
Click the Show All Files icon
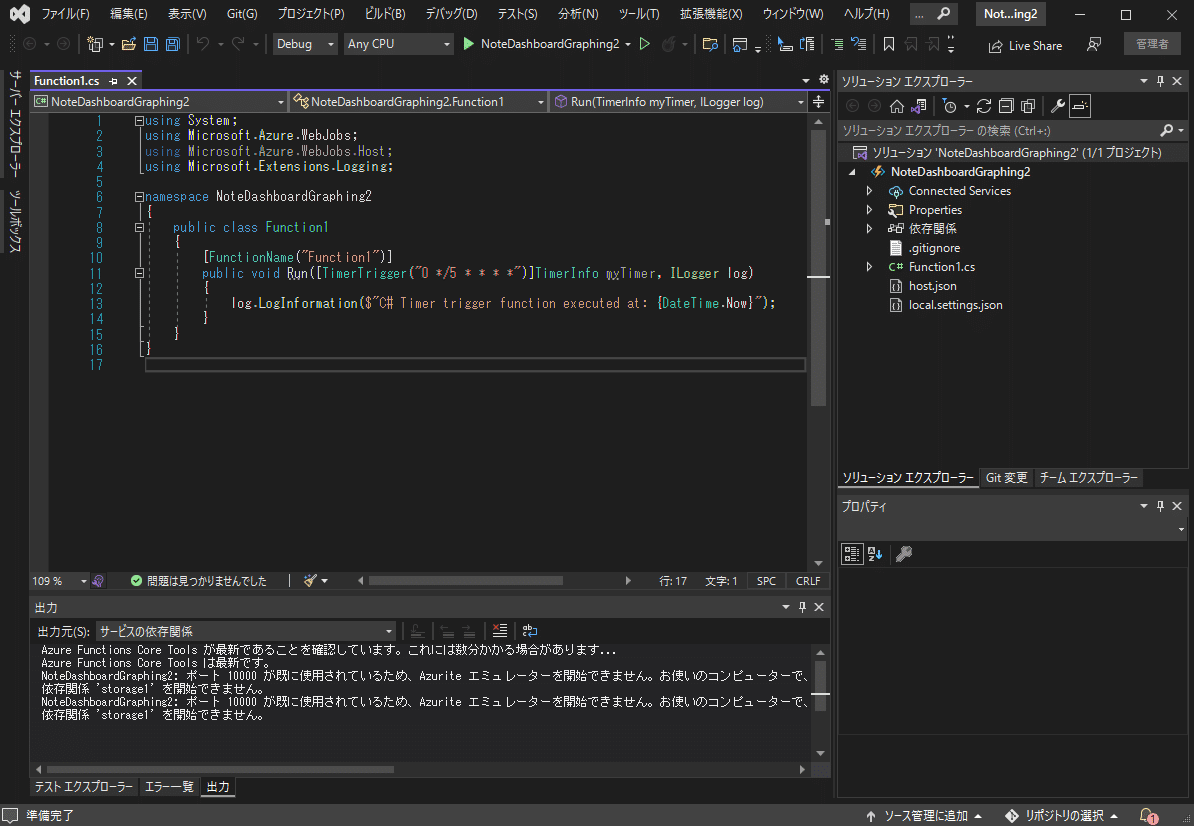1028,107
